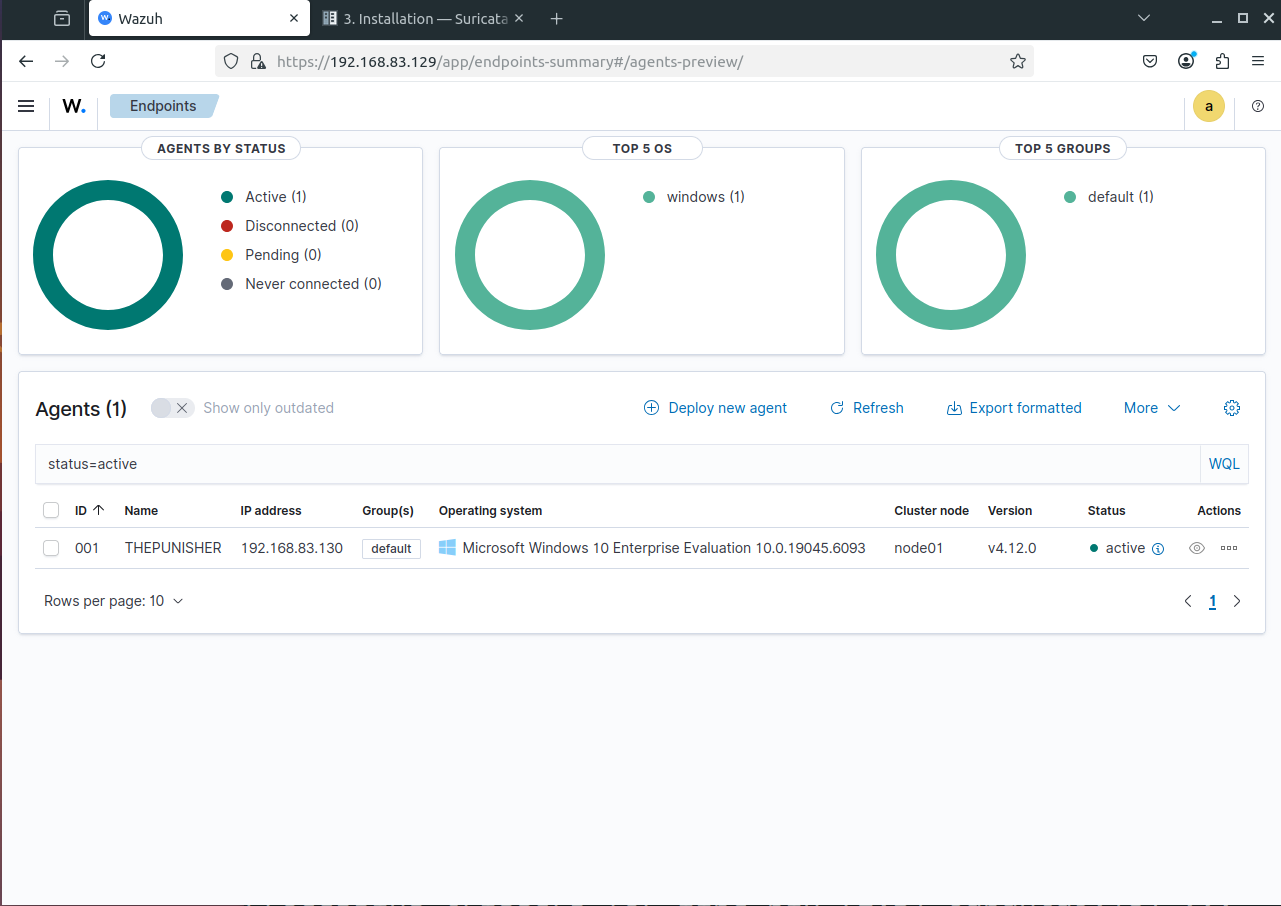The width and height of the screenshot is (1281, 906).
Task: Open agents table settings gear
Action: point(1232,408)
